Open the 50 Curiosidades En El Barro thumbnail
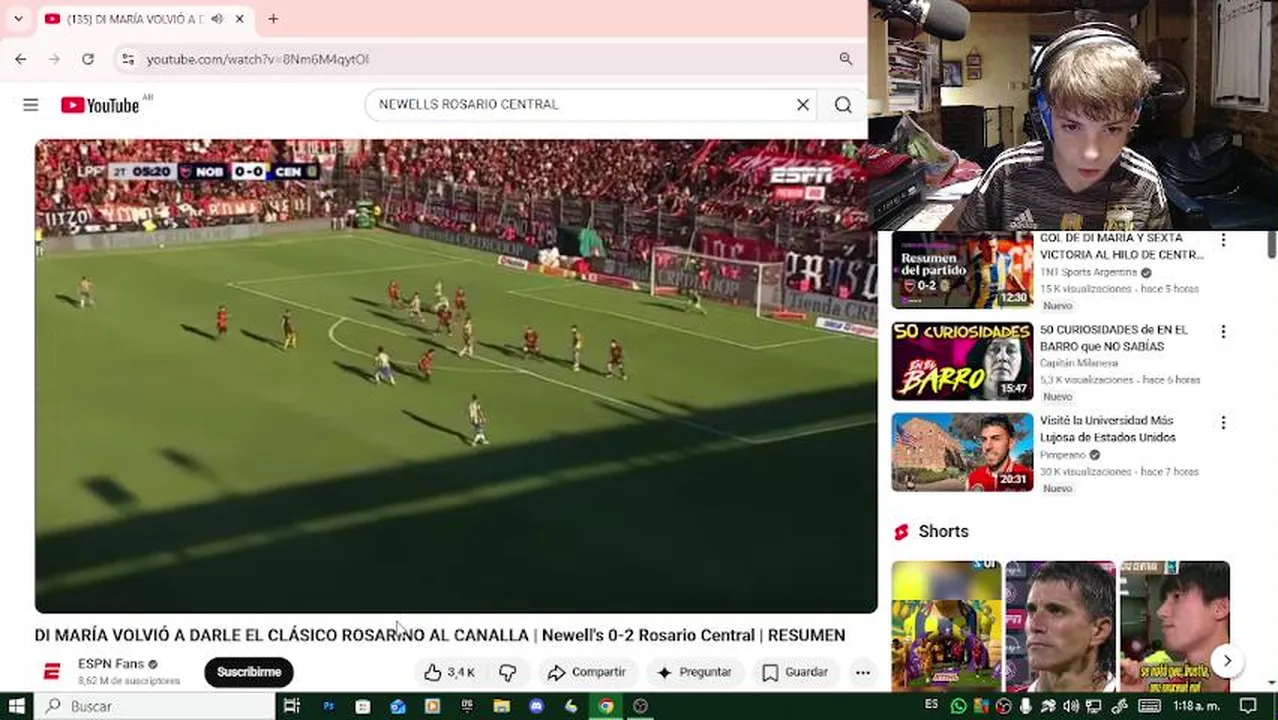Viewport: 1278px width, 720px height. point(962,361)
